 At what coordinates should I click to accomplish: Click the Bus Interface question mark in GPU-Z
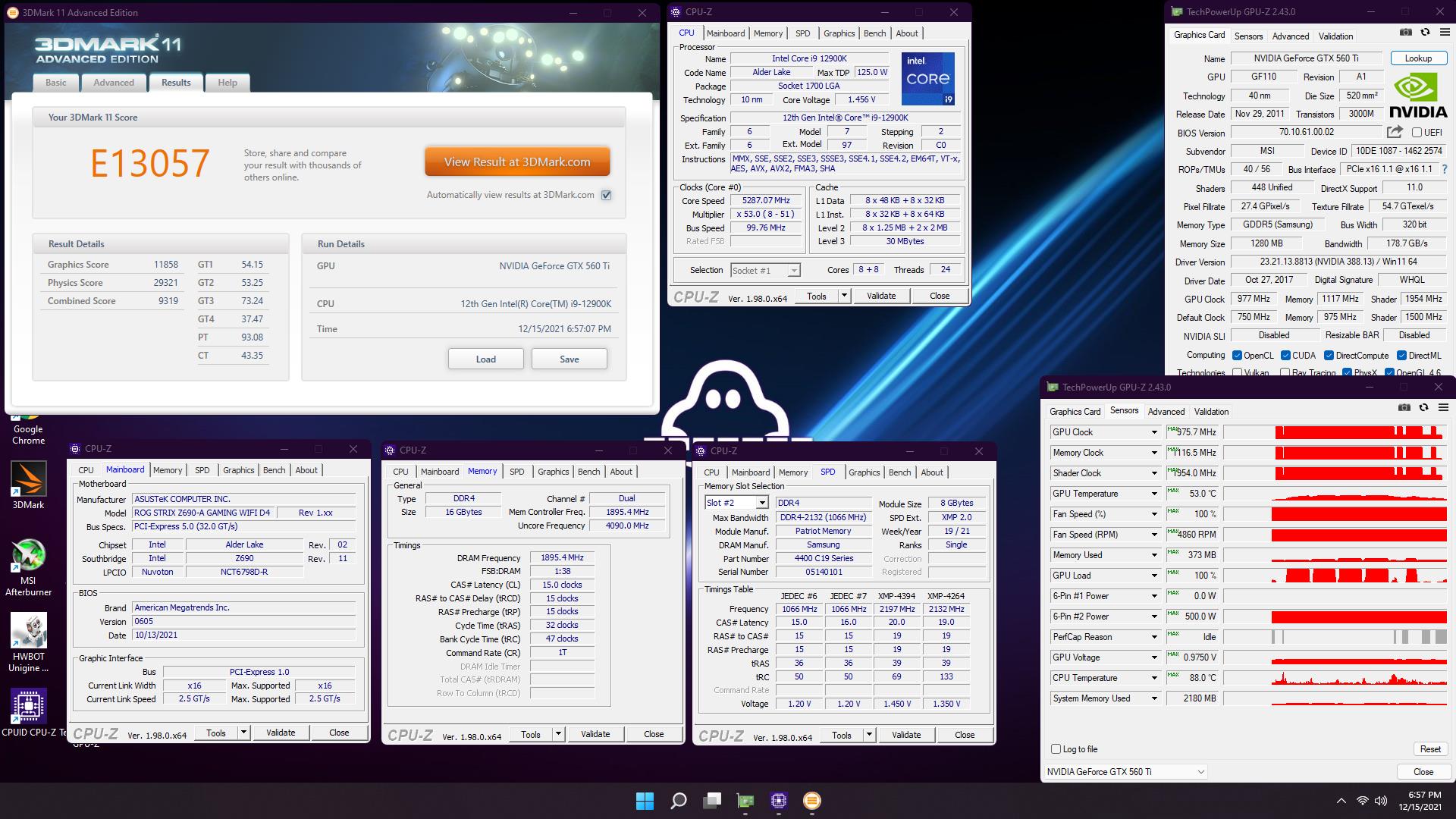(1444, 169)
